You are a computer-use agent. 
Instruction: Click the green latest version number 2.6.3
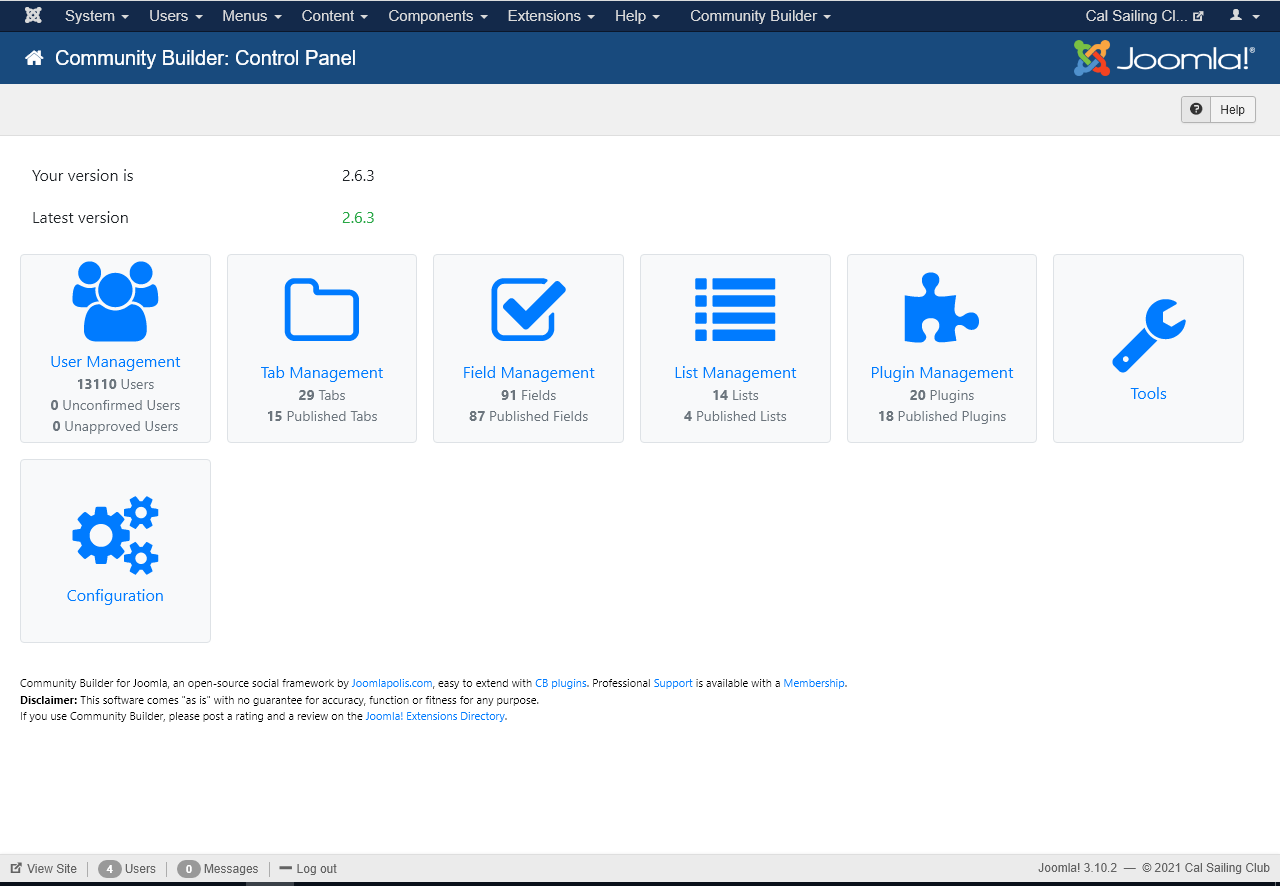[358, 218]
